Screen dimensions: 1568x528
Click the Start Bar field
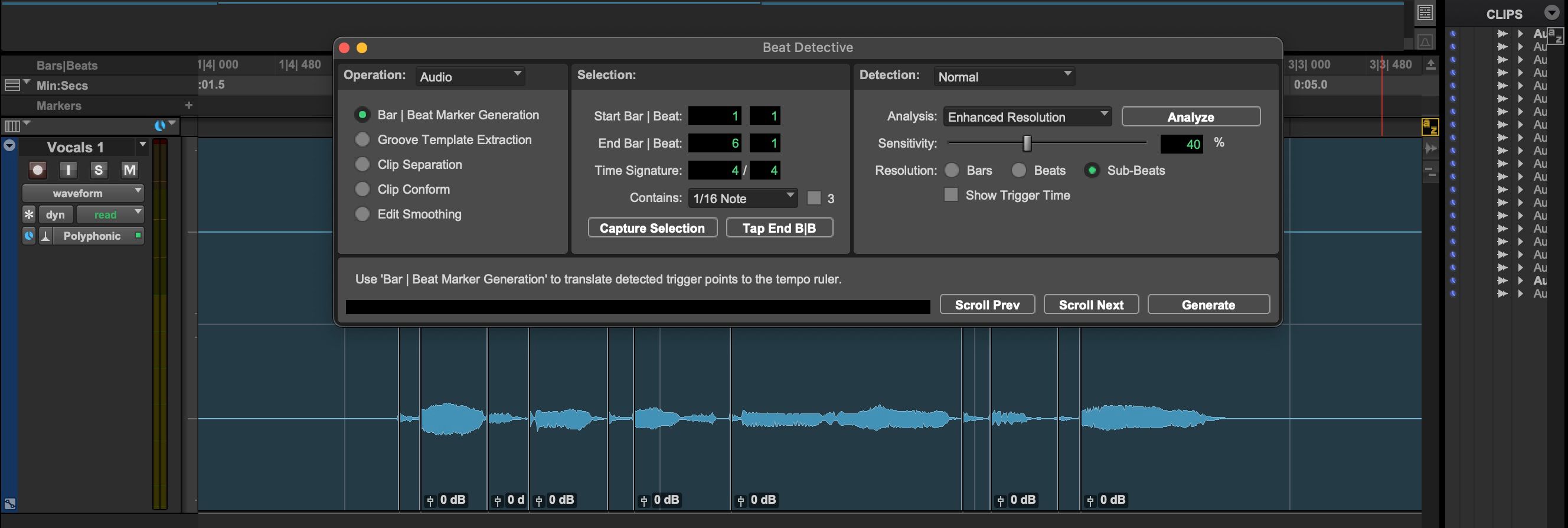click(x=714, y=116)
